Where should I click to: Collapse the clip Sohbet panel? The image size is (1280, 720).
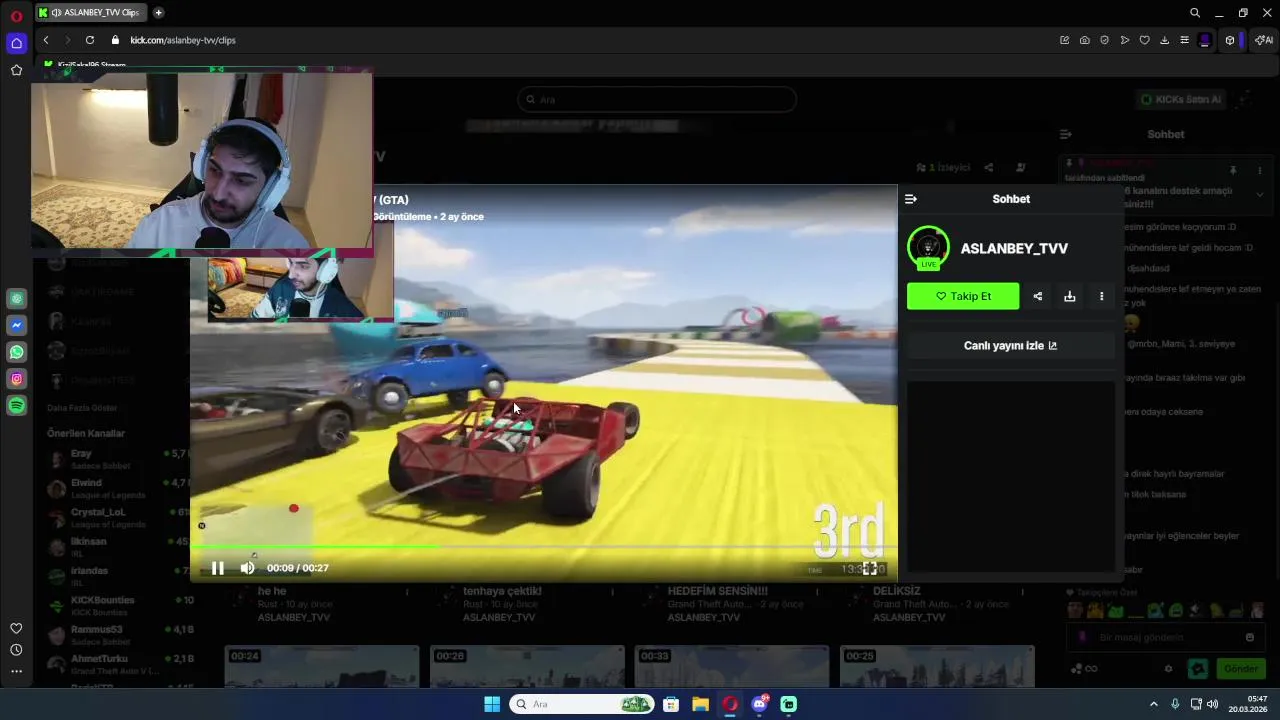(910, 199)
